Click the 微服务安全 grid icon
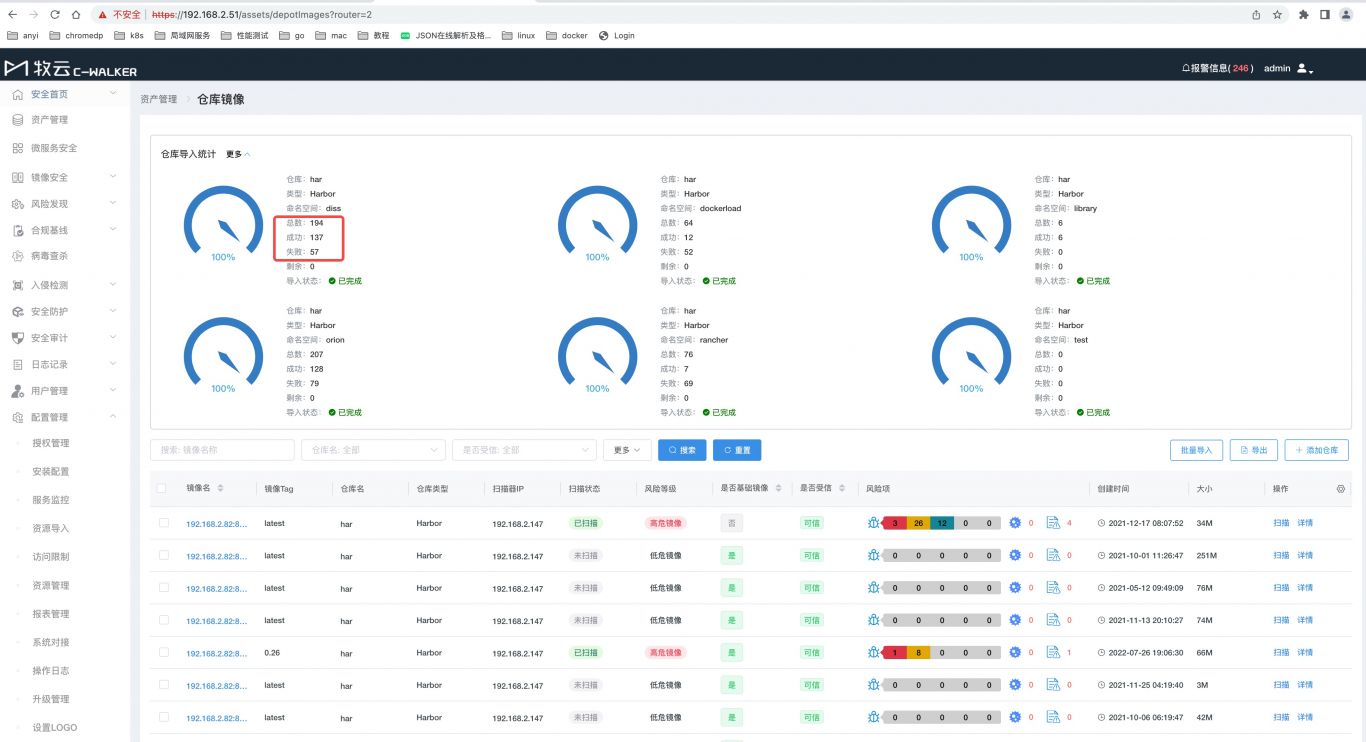The image size is (1366, 742). click(x=18, y=148)
